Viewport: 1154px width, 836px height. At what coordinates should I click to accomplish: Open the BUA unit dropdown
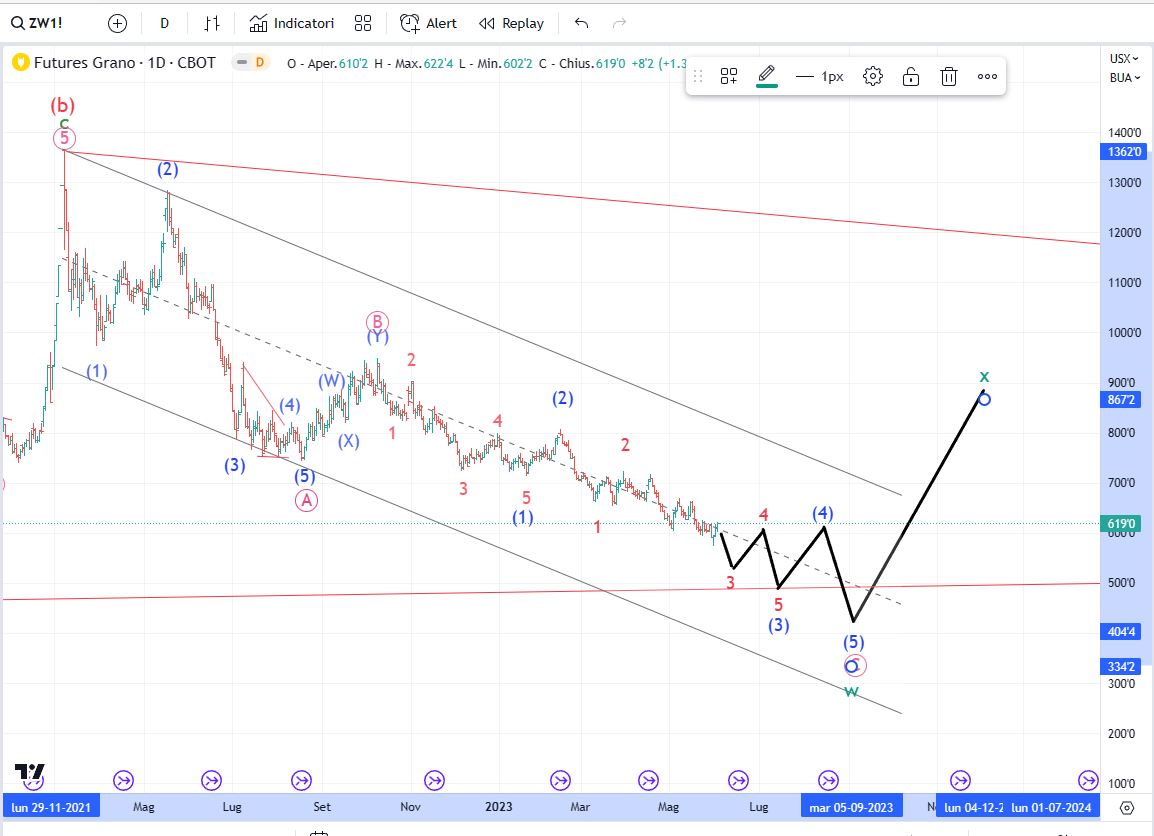tap(1124, 77)
